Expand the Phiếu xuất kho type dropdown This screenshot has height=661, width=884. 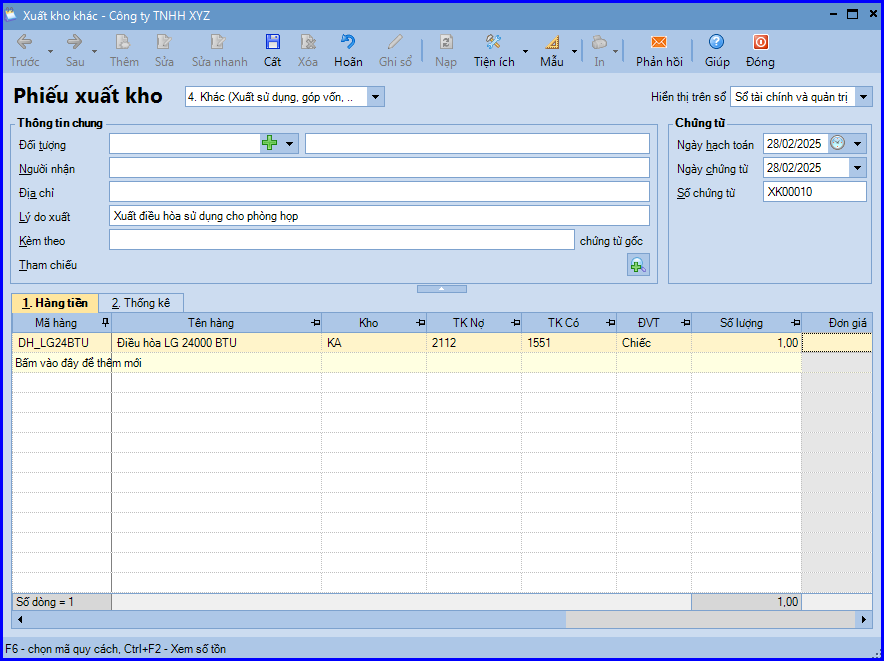[376, 97]
